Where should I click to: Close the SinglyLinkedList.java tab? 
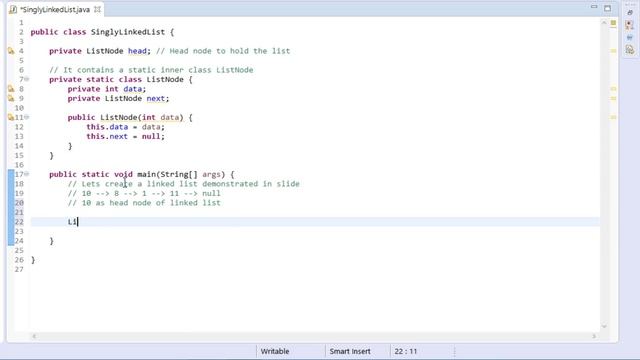[98, 9]
